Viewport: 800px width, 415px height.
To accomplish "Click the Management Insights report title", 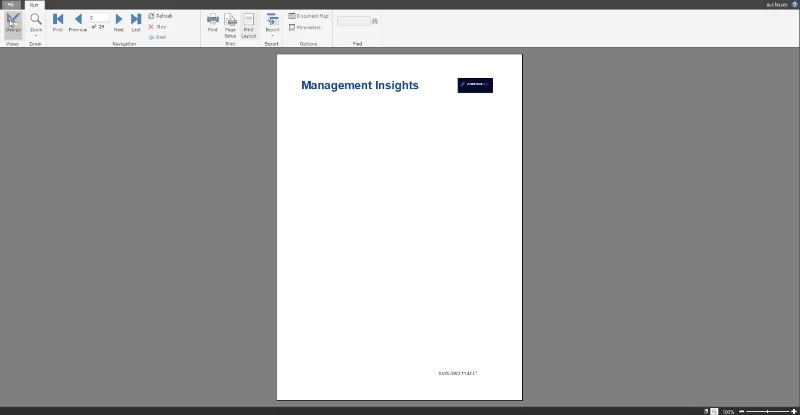I will pyautogui.click(x=360, y=85).
